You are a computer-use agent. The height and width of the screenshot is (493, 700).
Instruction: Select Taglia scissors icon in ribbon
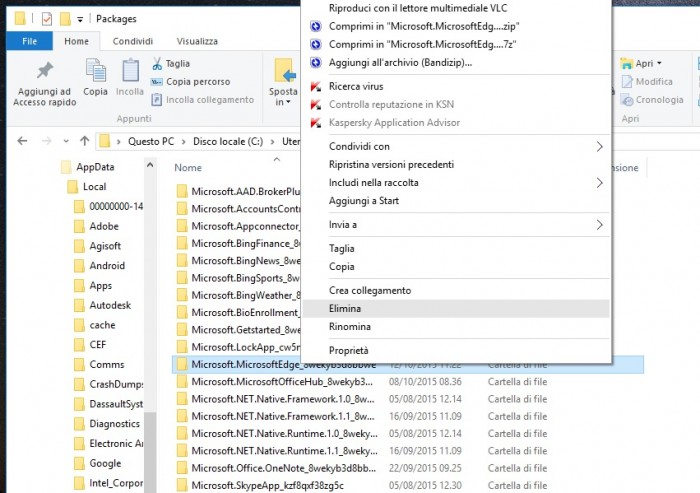(157, 64)
